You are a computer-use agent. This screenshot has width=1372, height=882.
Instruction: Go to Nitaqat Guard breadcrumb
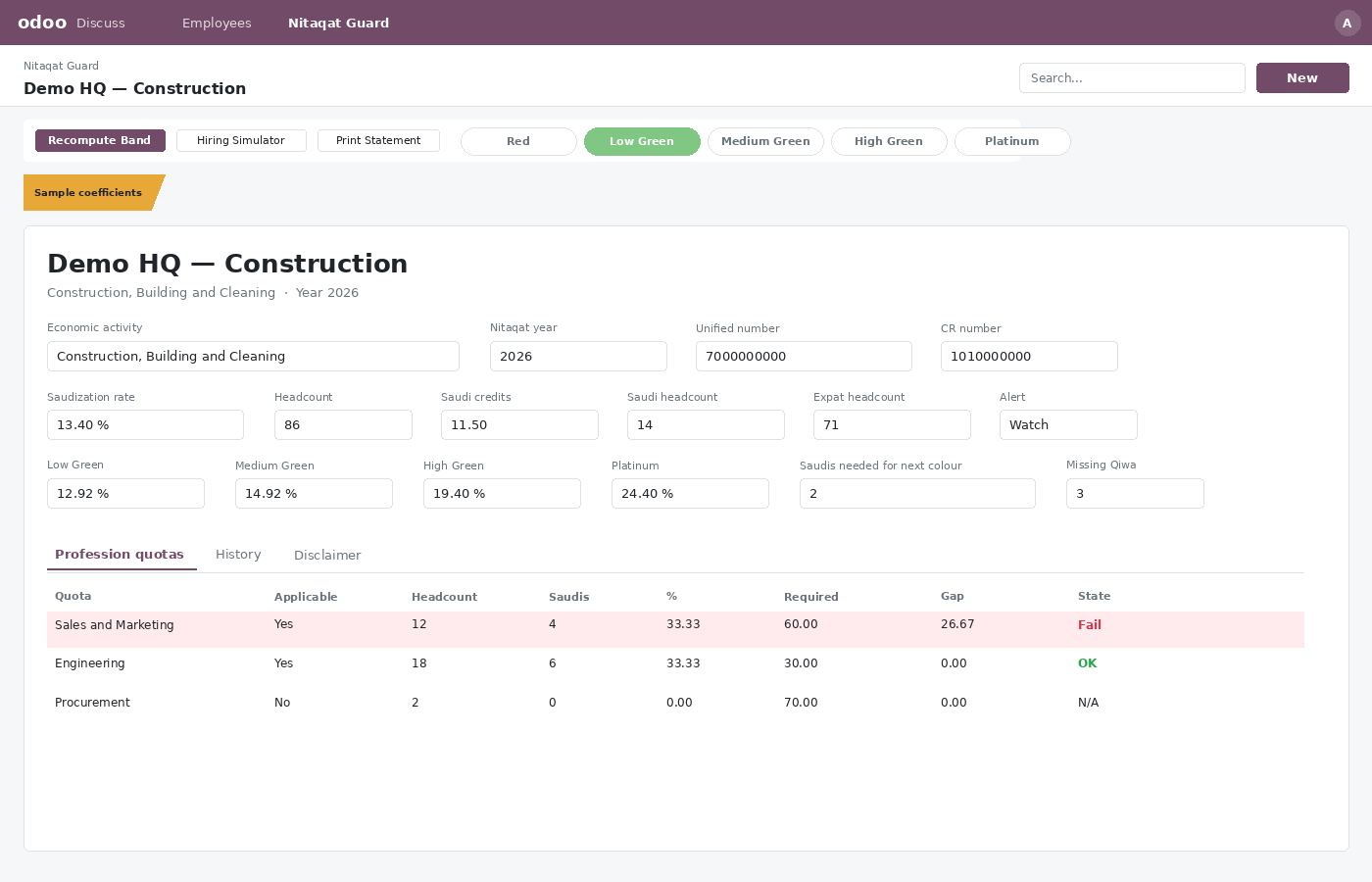(x=61, y=66)
